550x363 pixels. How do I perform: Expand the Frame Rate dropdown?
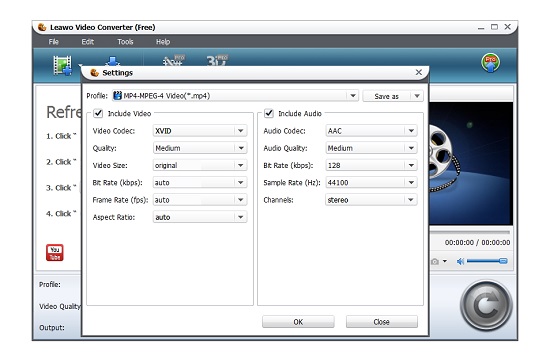point(241,200)
